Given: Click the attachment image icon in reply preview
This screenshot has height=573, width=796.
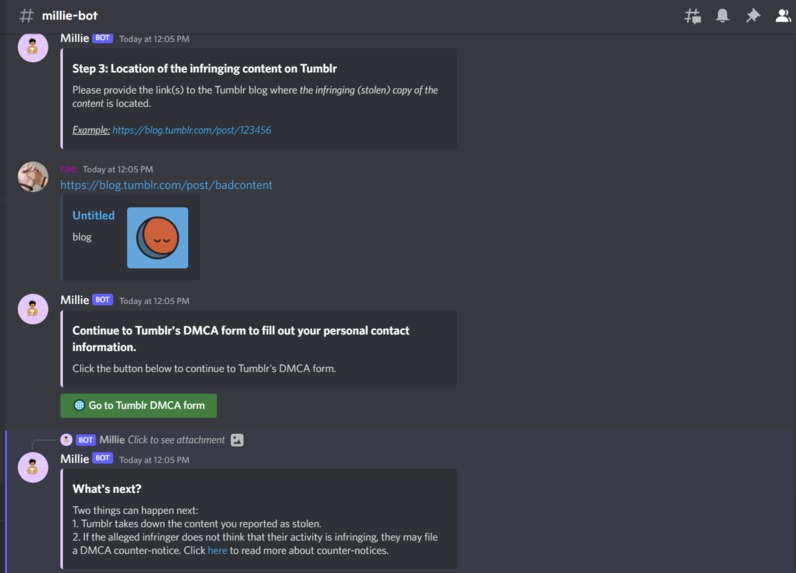Looking at the screenshot, I should coord(237,440).
